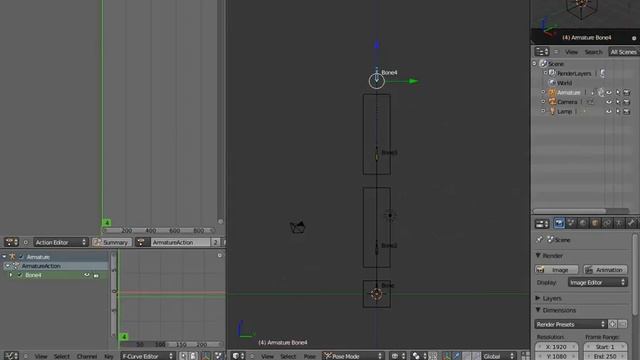The image size is (640, 360).
Task: Select the Render properties tab icon
Action: click(559, 223)
